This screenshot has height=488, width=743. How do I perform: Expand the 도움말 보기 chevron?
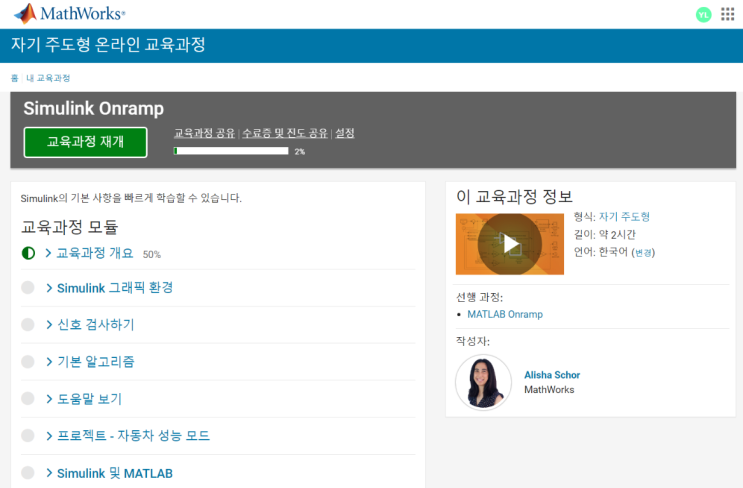49,398
